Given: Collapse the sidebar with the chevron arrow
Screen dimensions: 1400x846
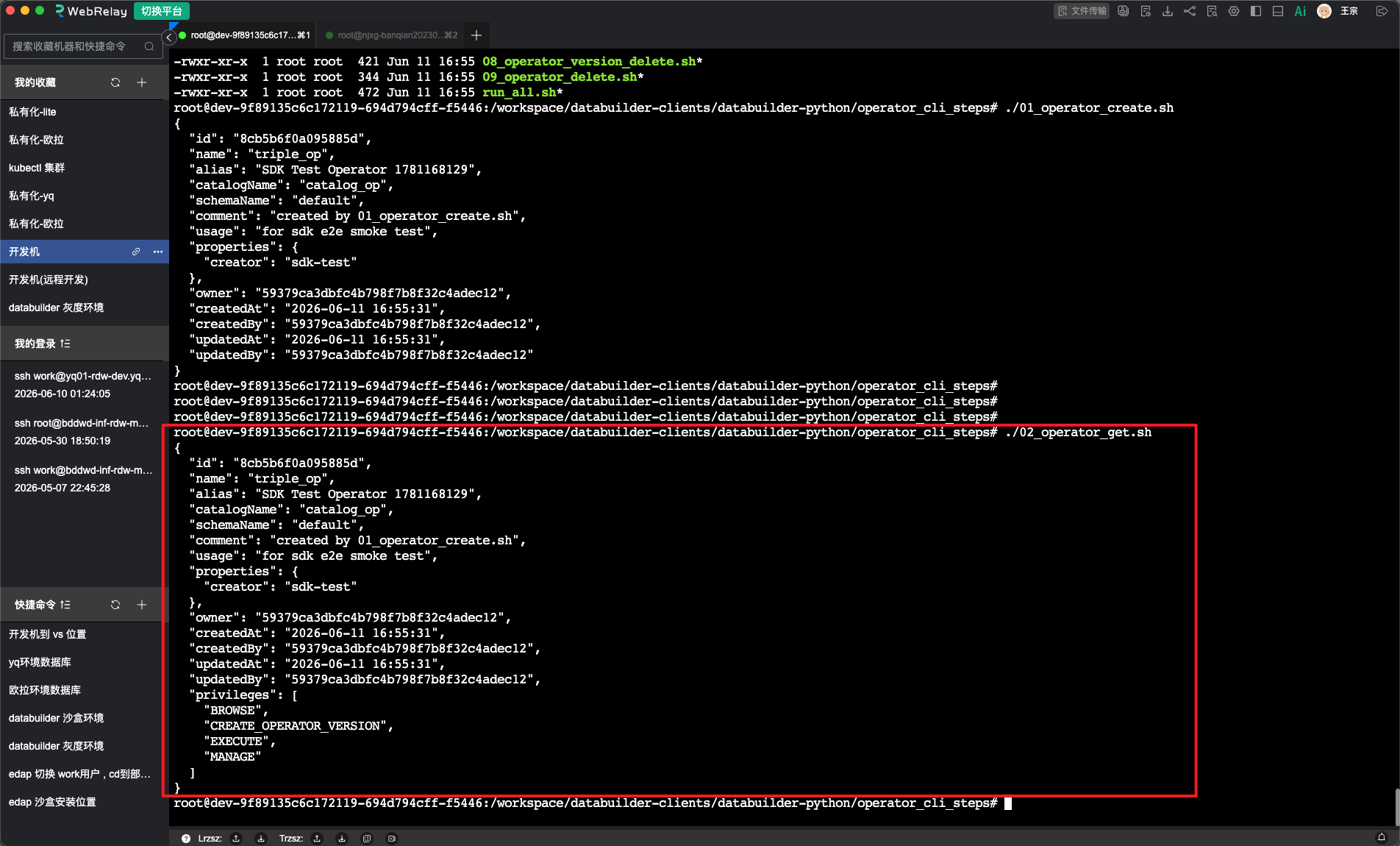Looking at the screenshot, I should 169,37.
